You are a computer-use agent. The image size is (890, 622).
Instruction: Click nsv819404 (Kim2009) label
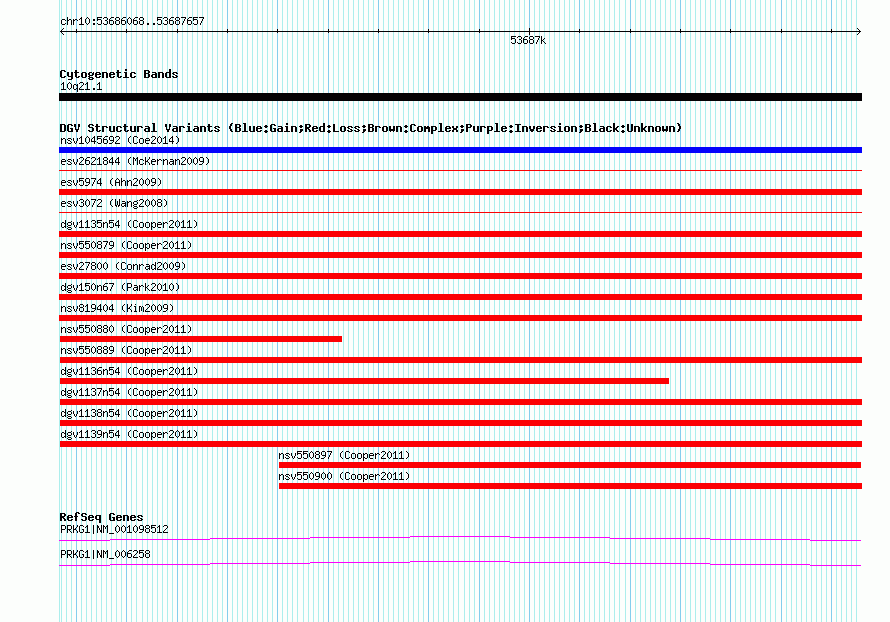(x=117, y=308)
